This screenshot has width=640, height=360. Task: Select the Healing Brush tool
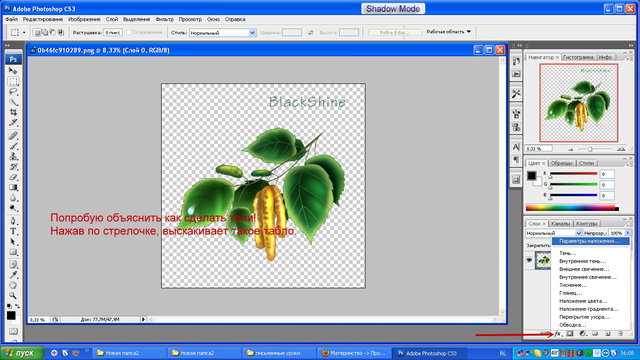pos(13,135)
